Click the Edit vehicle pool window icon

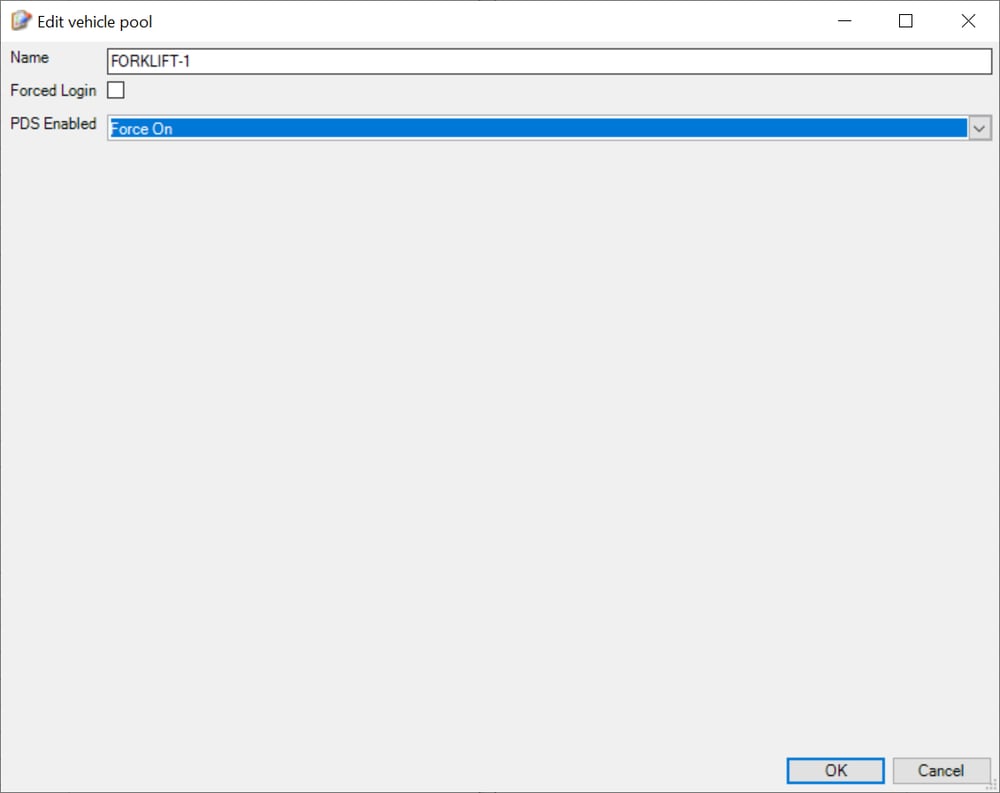click(20, 21)
